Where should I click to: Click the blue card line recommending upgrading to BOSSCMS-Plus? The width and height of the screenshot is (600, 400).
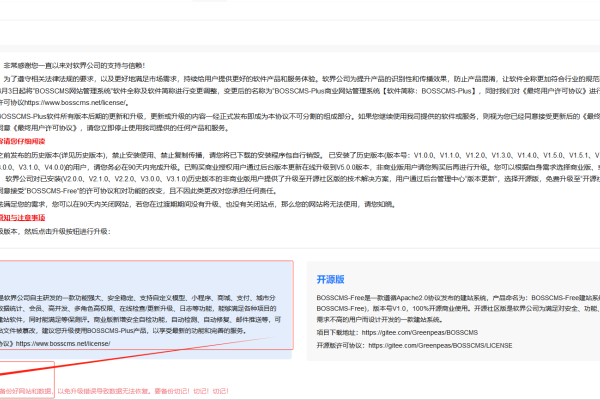point(125,331)
